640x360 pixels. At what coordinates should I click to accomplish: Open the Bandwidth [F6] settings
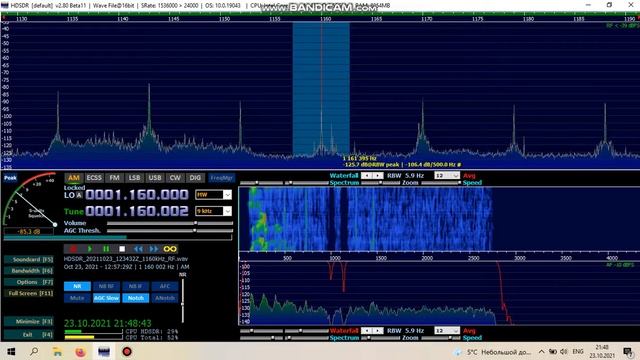[29, 271]
